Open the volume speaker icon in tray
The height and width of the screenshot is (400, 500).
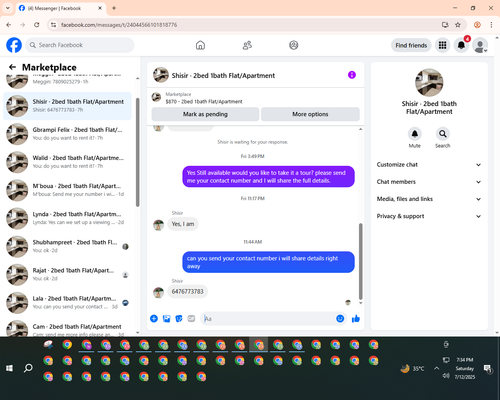coord(446,376)
